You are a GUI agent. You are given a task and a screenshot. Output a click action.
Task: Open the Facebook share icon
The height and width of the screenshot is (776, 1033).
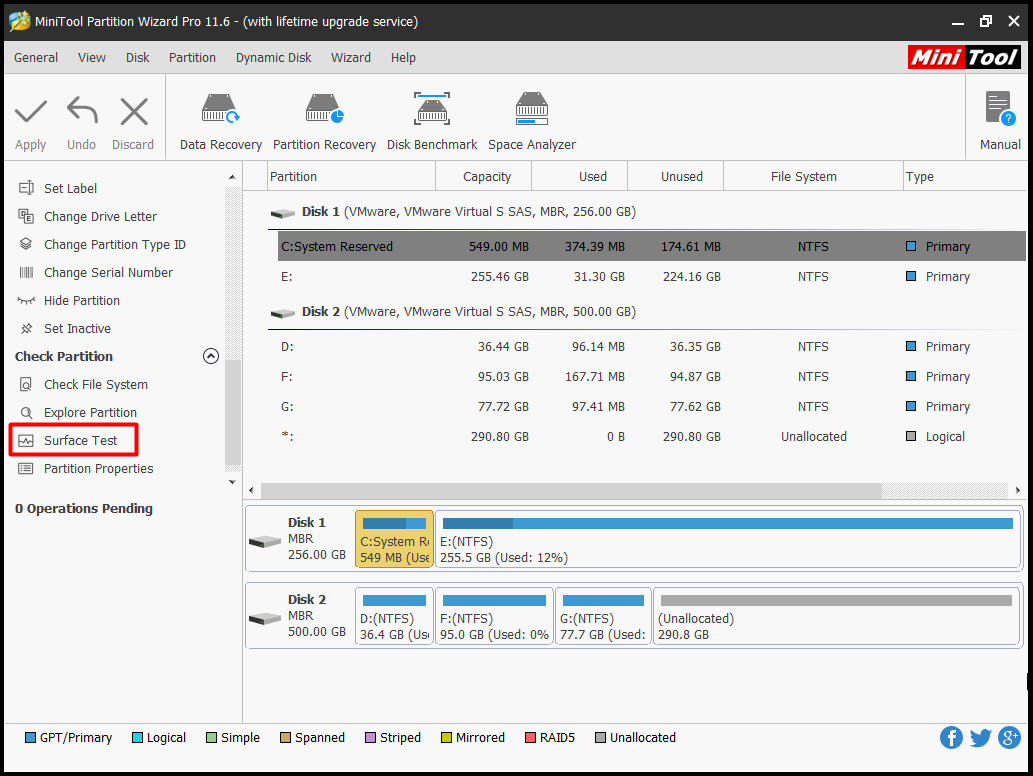tap(951, 737)
